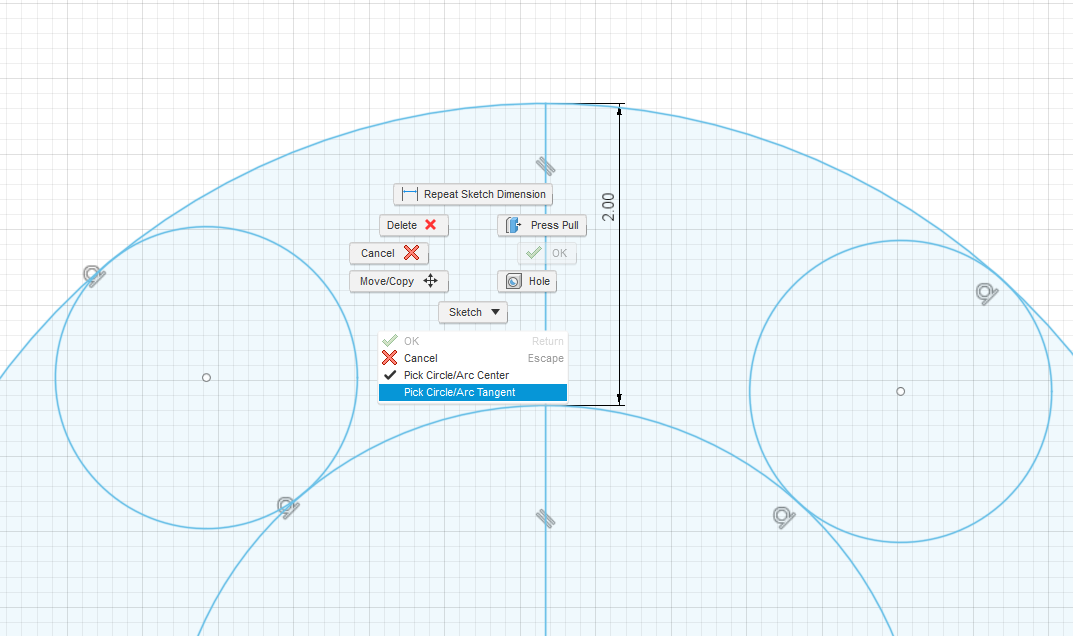Click the green checkmark icon beside OK
The image size is (1073, 636).
point(532,253)
